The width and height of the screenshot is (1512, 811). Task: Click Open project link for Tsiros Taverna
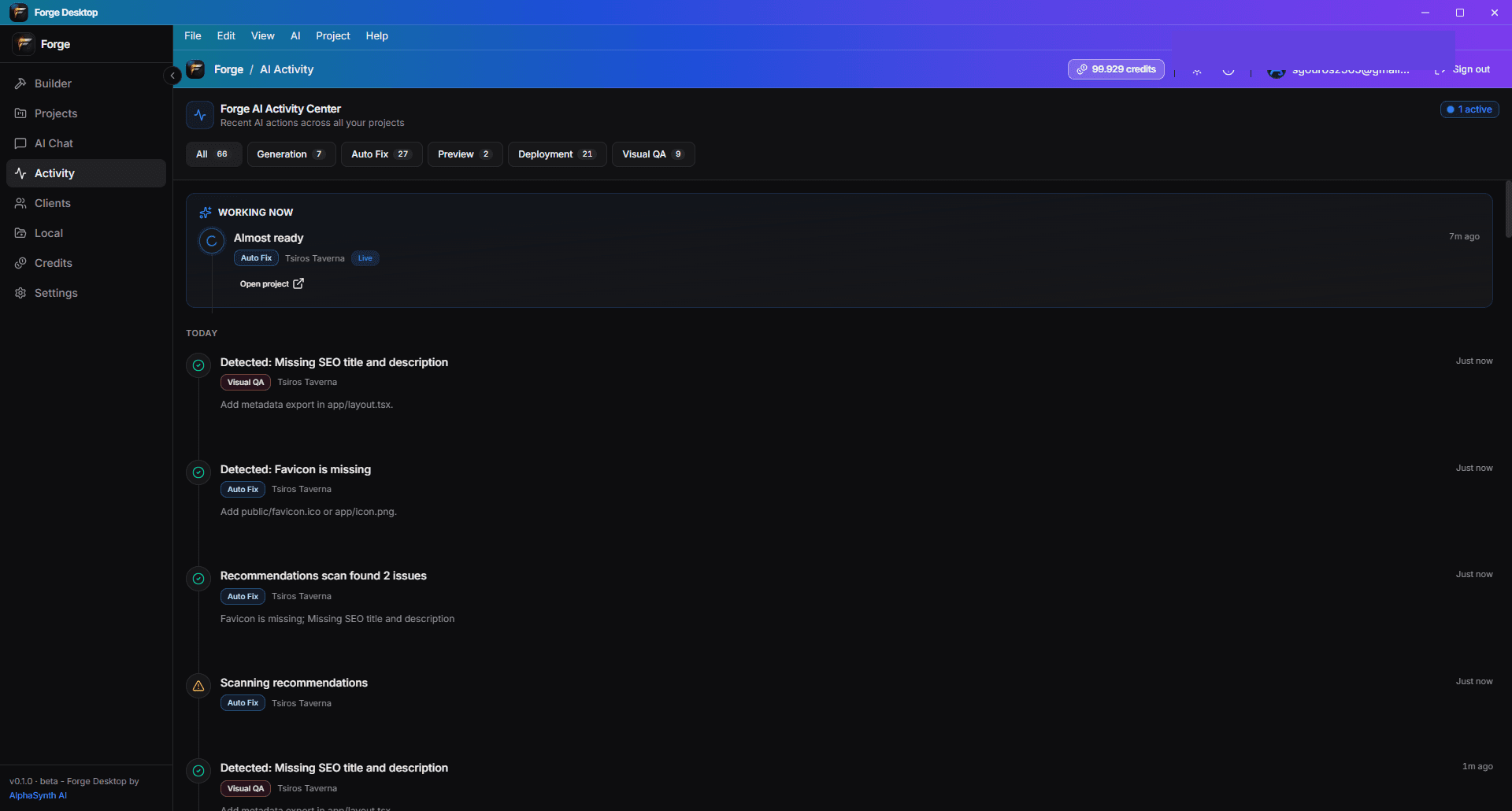[x=272, y=283]
